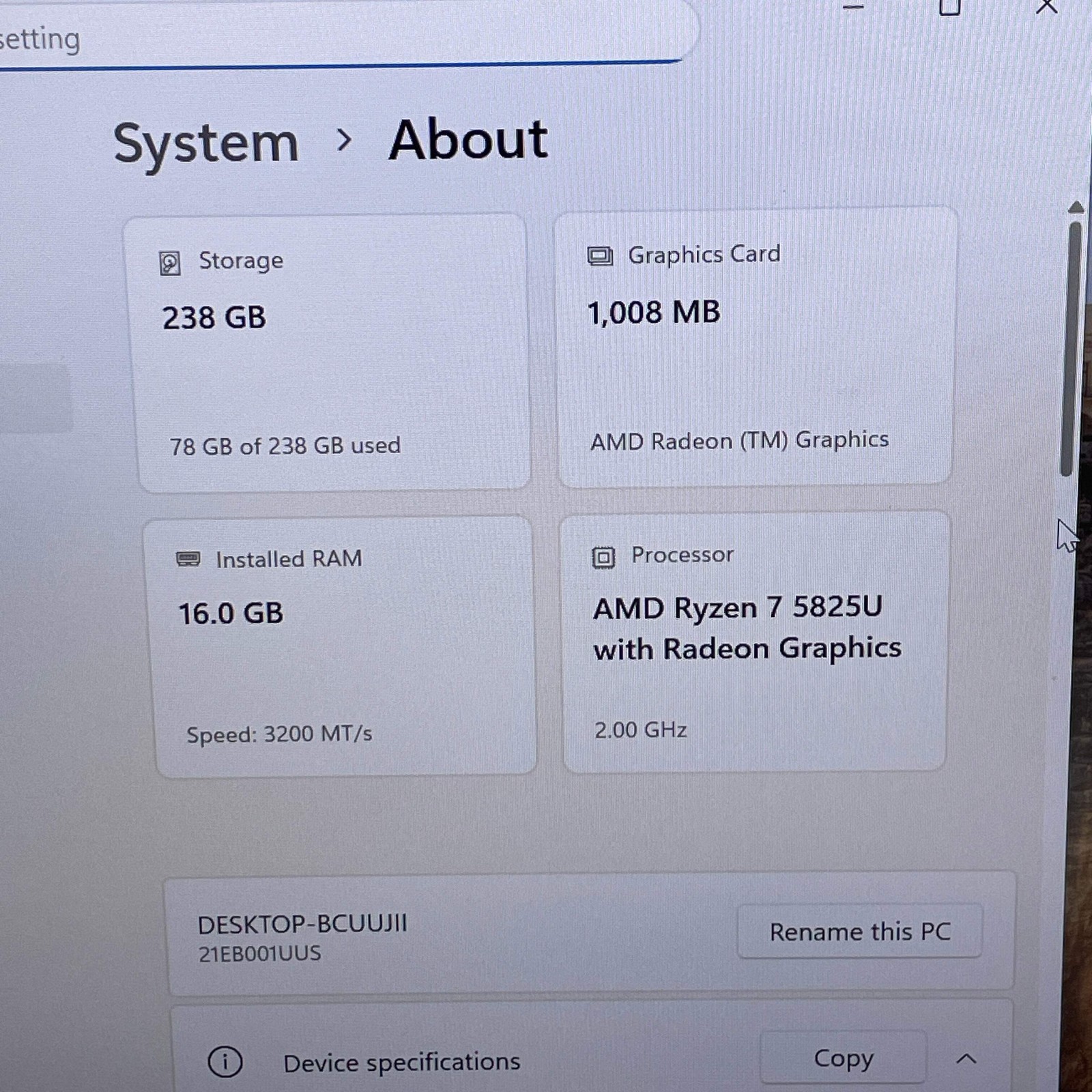Select the '78 GB of 238 GB used' text
The width and height of the screenshot is (1092, 1092).
285,446
